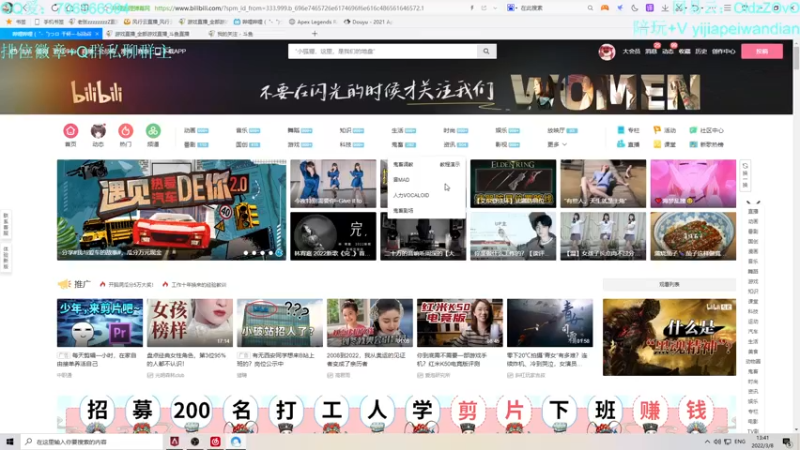Show hidden system tray icons chevron
Image resolution: width=800 pixels, height=450 pixels.
[x=707, y=442]
